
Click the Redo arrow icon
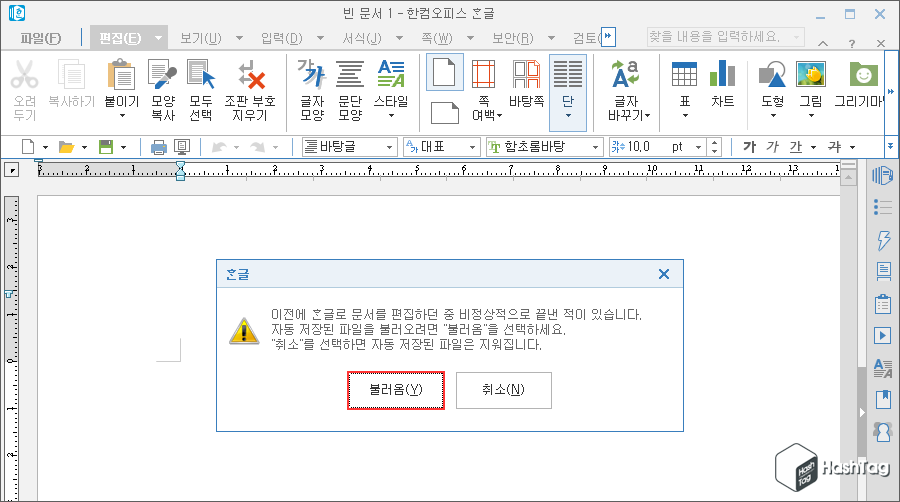258,147
